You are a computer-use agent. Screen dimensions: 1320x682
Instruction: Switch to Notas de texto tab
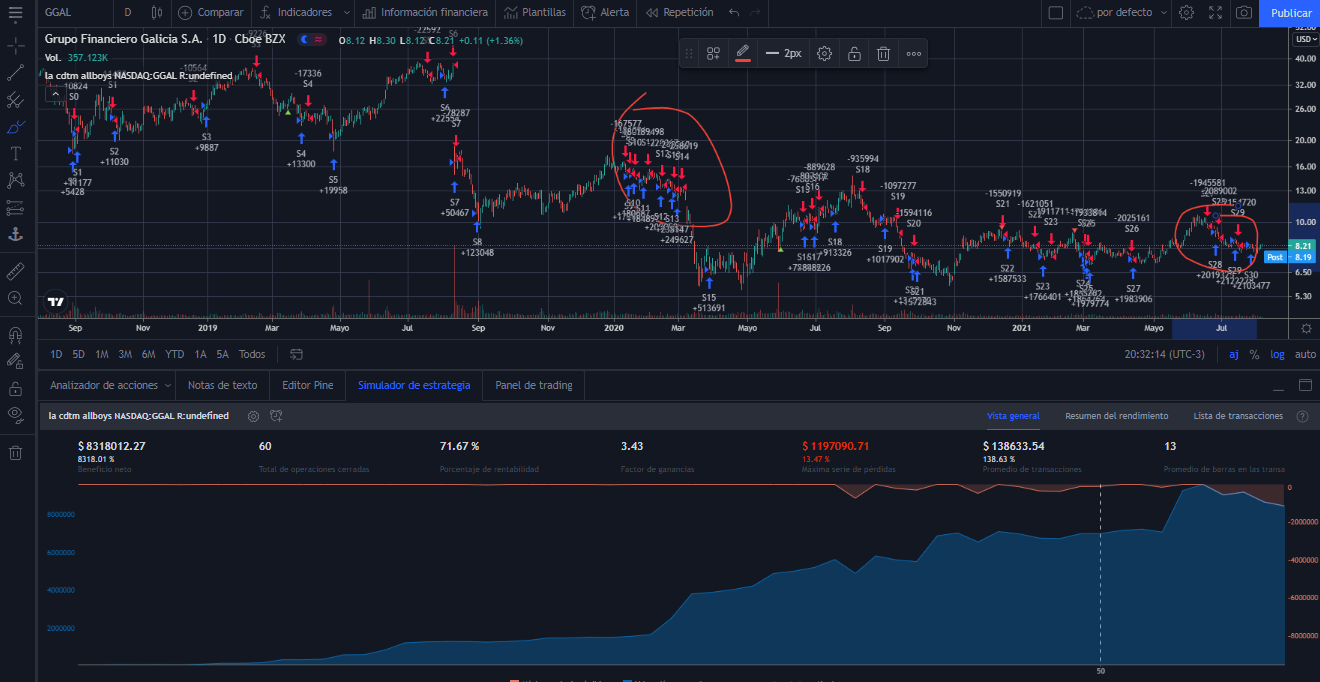pyautogui.click(x=222, y=385)
